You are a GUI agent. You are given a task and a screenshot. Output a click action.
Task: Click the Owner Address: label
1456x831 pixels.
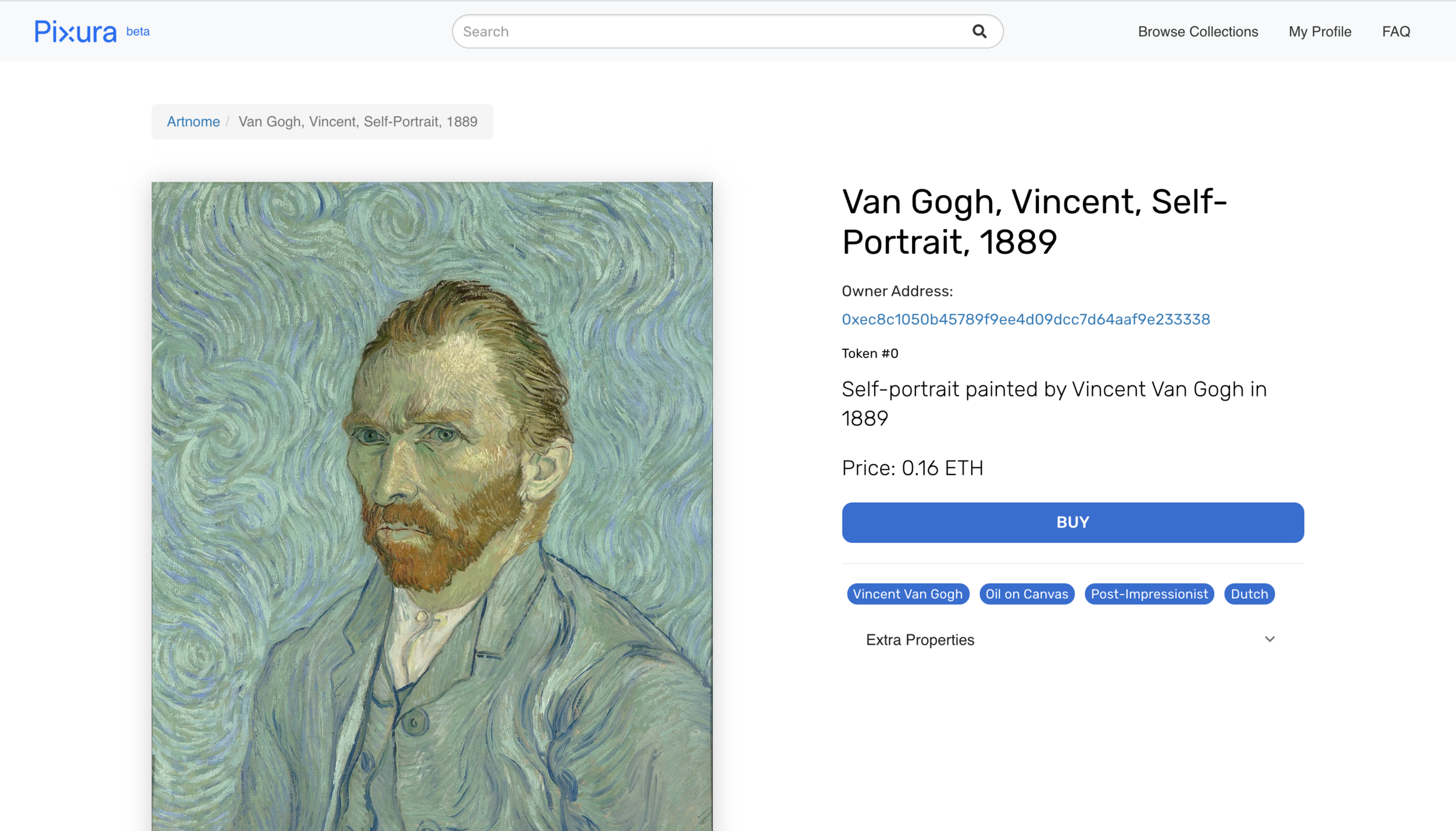pyautogui.click(x=897, y=291)
